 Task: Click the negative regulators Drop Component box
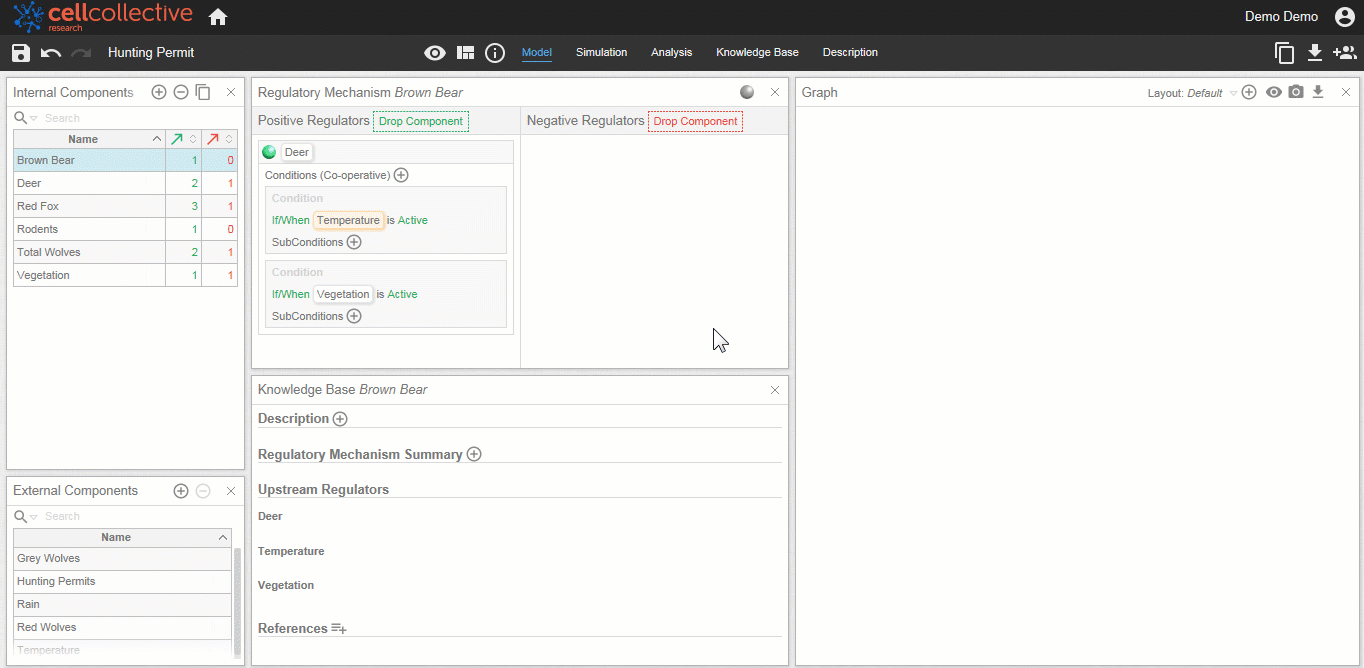point(695,121)
